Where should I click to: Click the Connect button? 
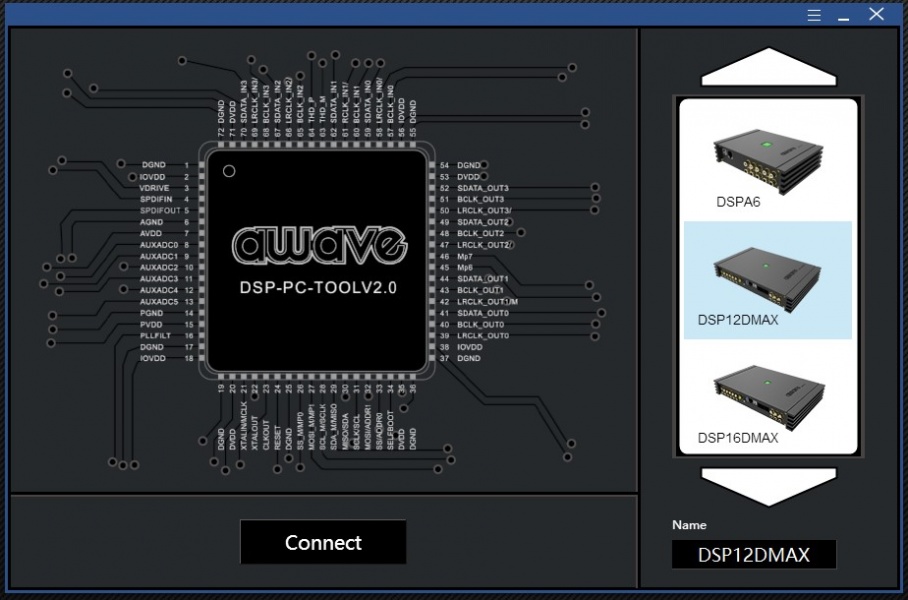323,542
